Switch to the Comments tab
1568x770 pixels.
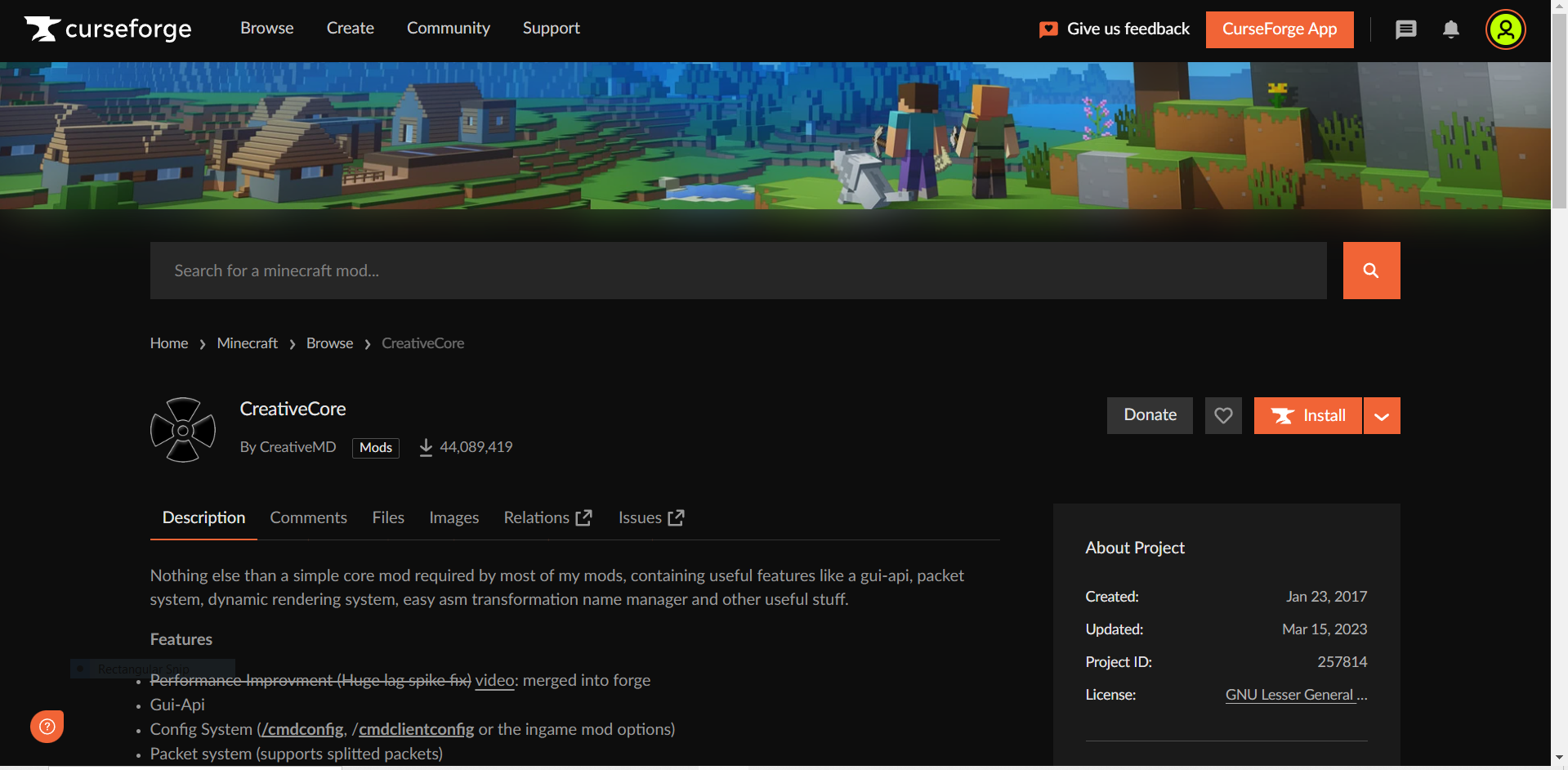click(x=308, y=517)
